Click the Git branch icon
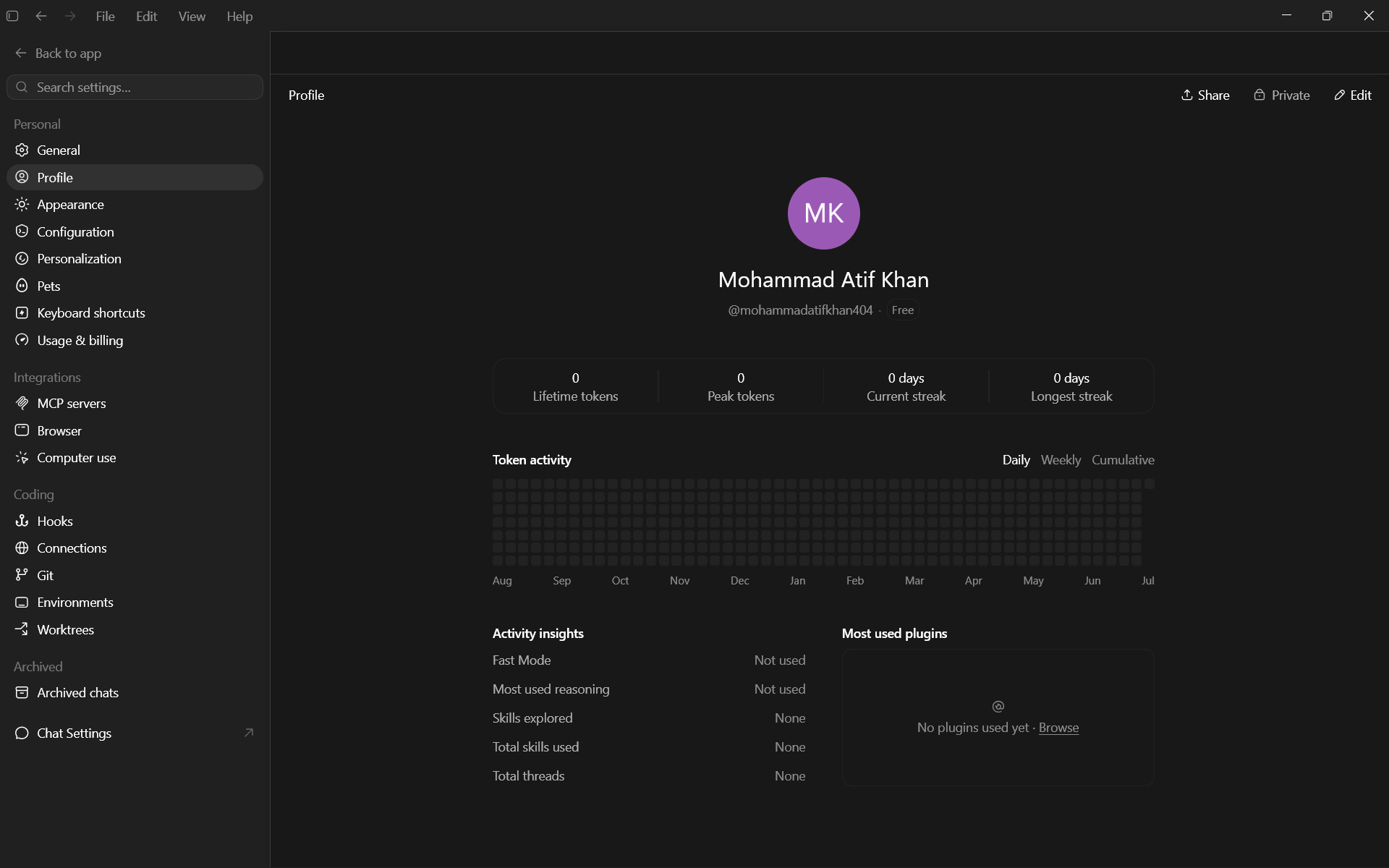 22,575
